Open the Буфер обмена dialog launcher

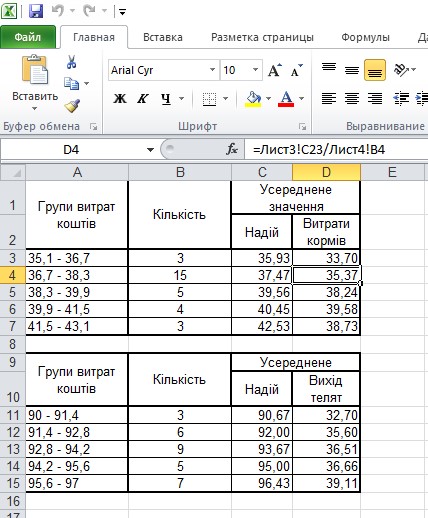point(94,126)
